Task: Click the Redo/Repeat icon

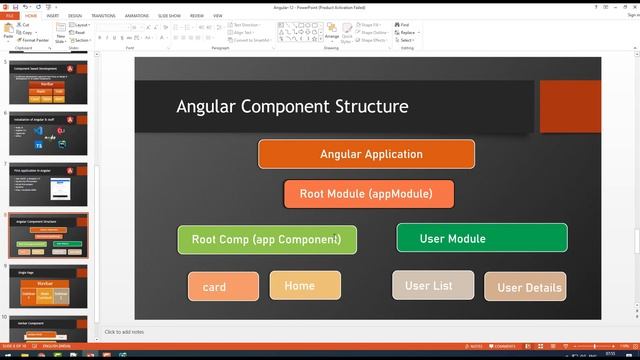Action: (38, 7)
